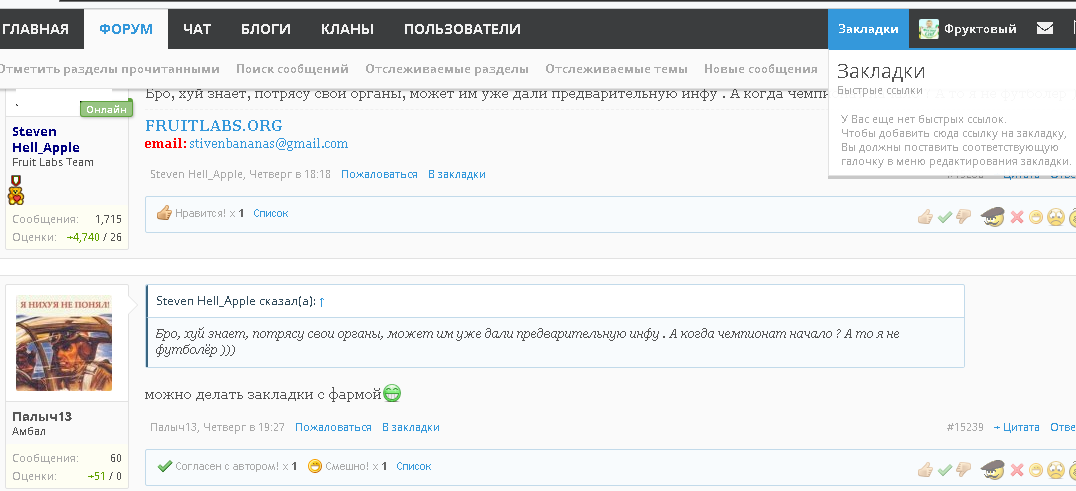Rate Палыч13's post with laughing smiley
1076x491 pixels.
1036,470
